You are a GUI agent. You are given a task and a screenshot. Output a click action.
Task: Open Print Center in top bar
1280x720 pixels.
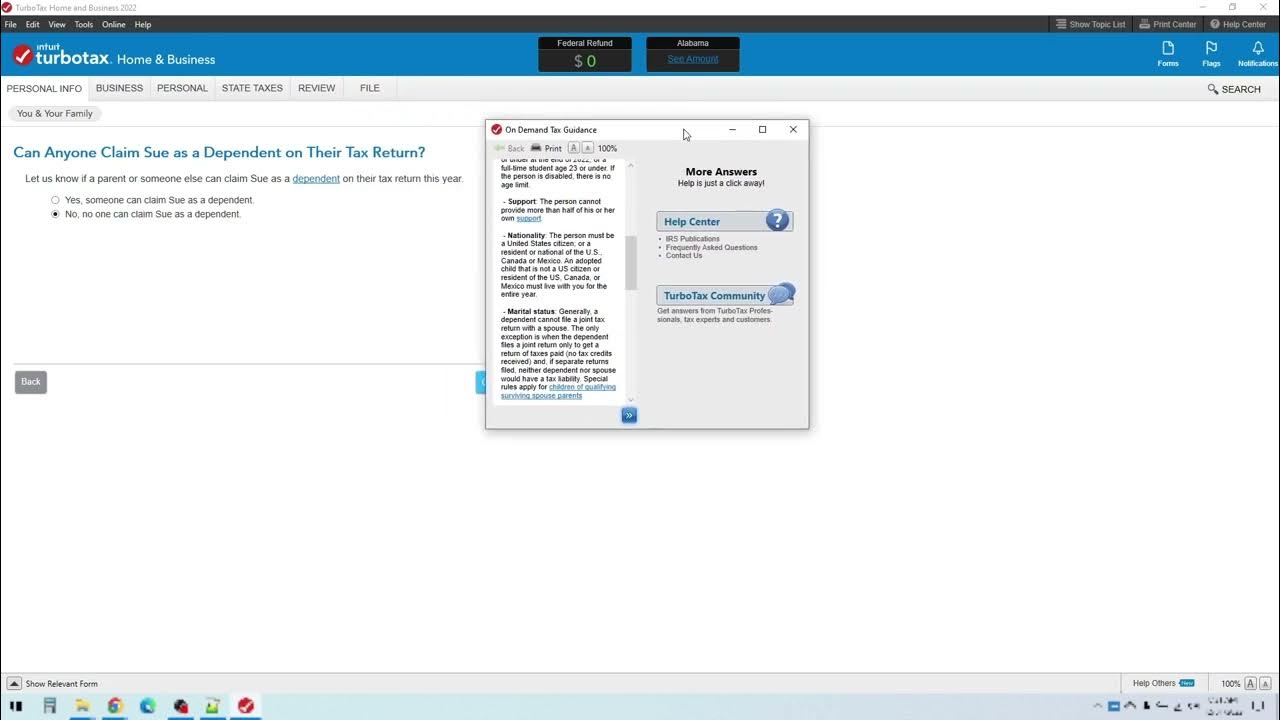tap(1168, 24)
